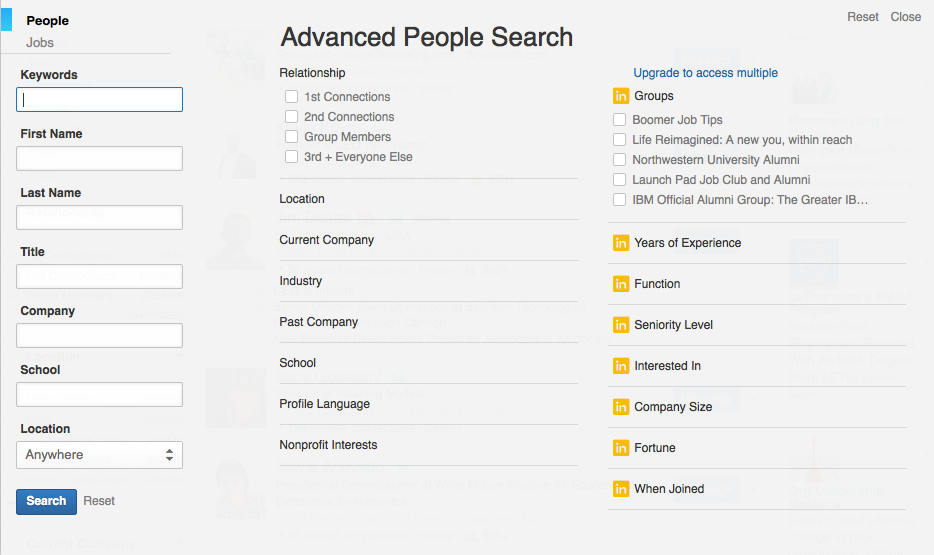The image size is (934, 555).
Task: Focus the Keywords text field
Action: (99, 100)
